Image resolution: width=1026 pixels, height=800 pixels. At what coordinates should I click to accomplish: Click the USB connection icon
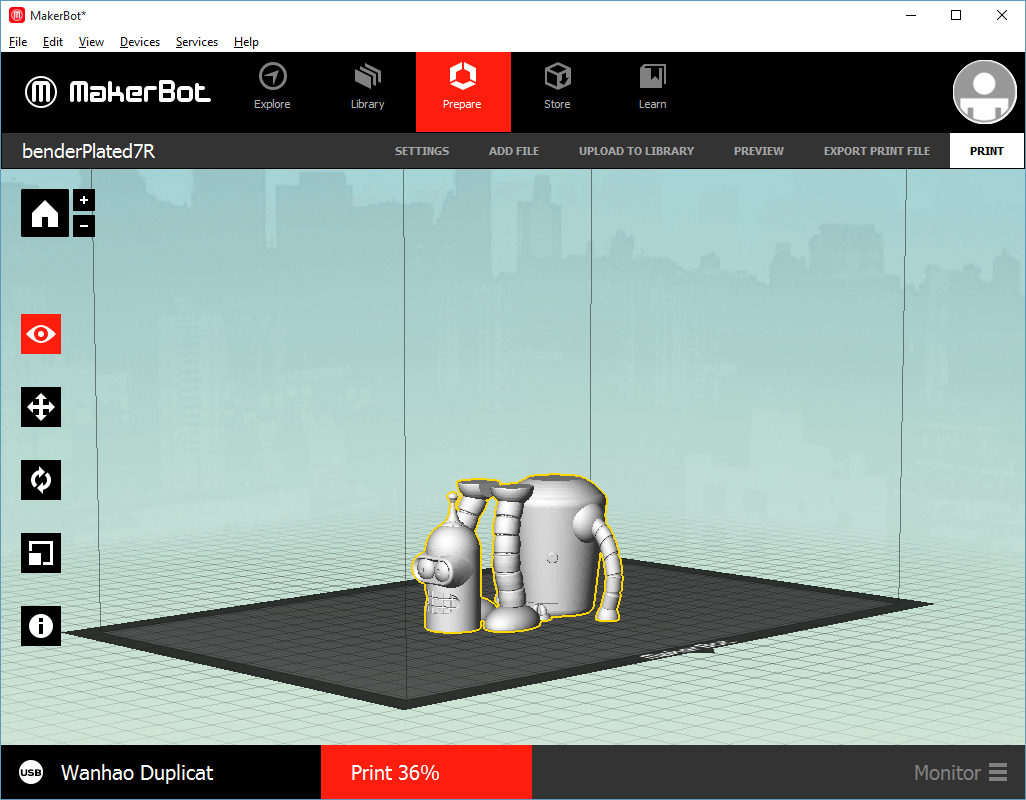(x=31, y=773)
